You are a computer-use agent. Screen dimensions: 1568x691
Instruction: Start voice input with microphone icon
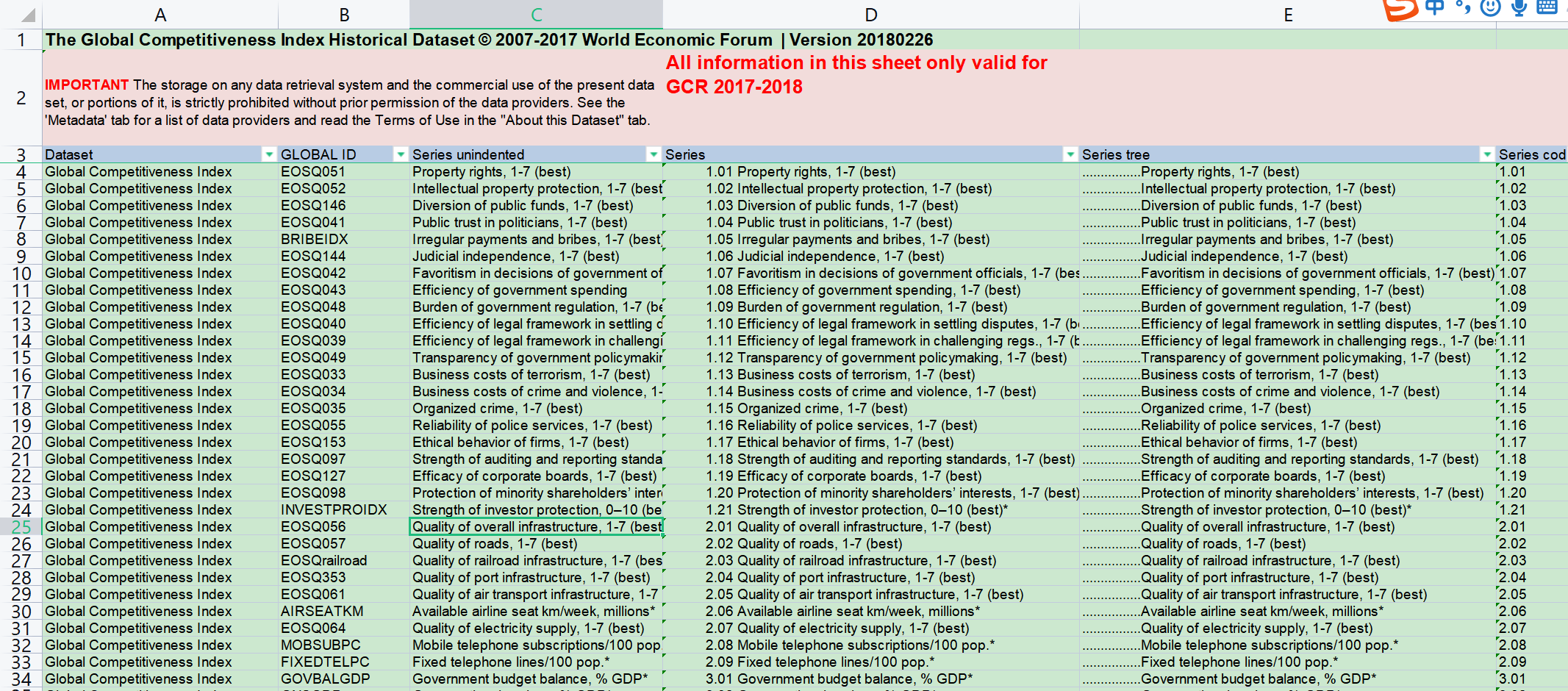click(1519, 7)
